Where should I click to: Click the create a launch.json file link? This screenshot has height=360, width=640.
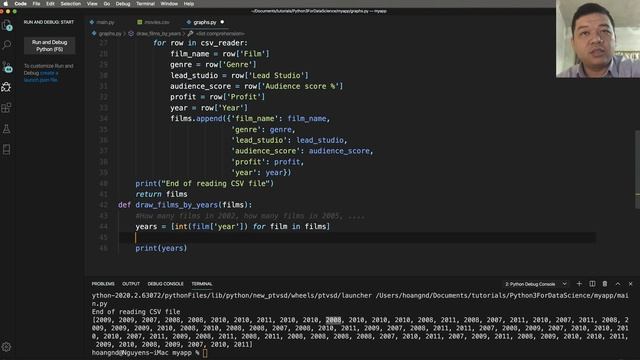tap(41, 76)
